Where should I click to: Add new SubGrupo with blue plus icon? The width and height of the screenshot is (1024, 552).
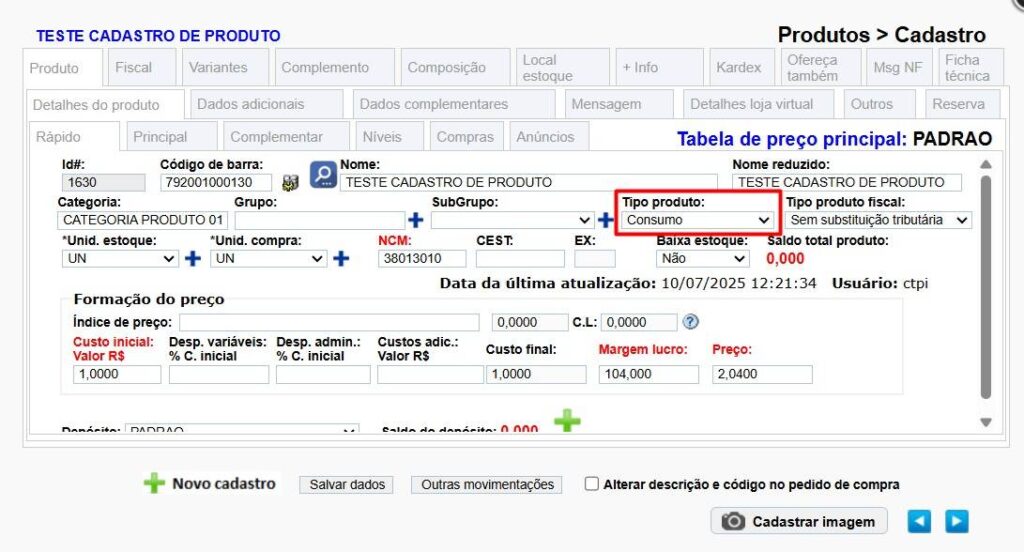[x=605, y=220]
